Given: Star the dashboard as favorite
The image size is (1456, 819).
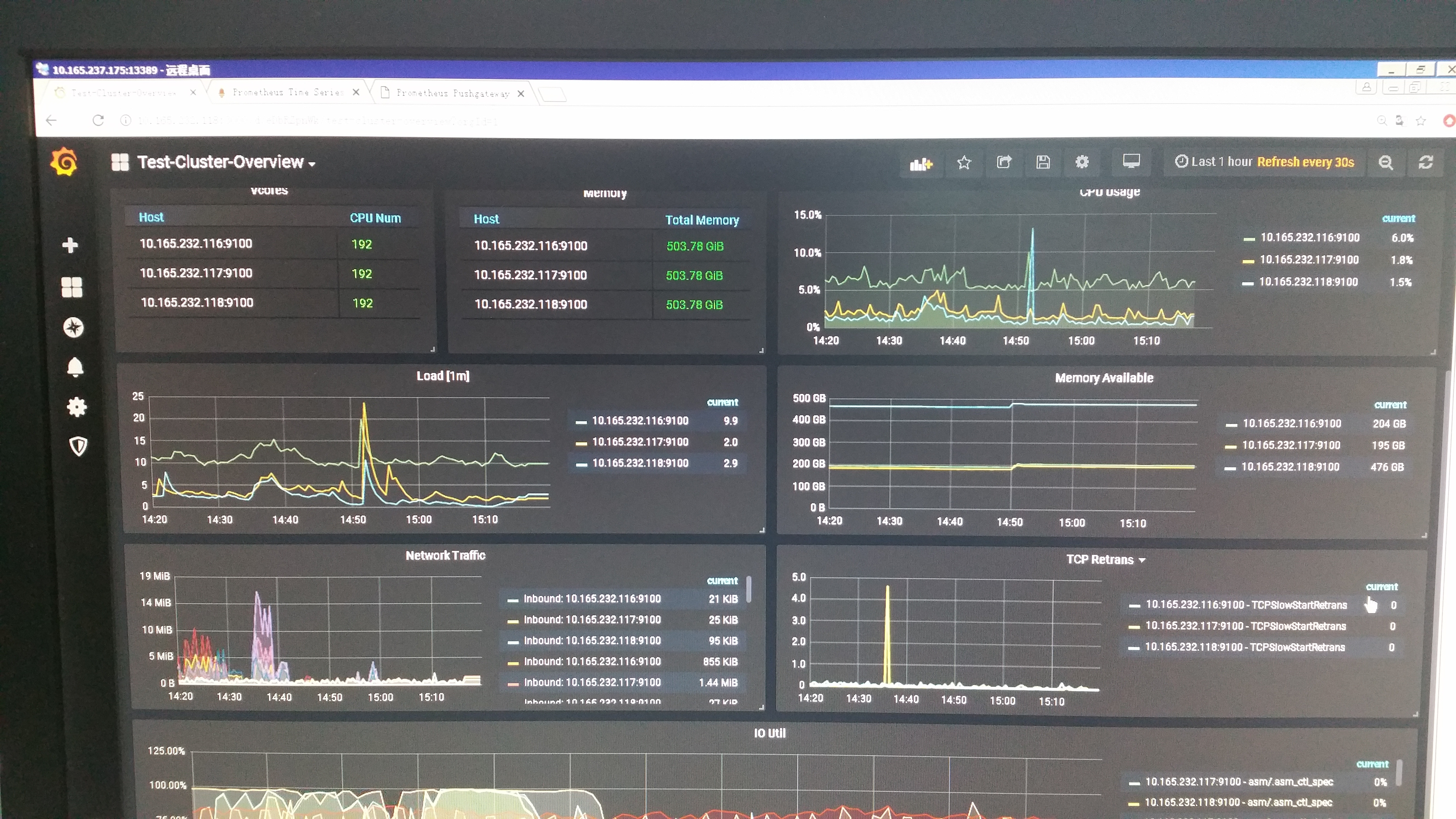Looking at the screenshot, I should pos(964,163).
